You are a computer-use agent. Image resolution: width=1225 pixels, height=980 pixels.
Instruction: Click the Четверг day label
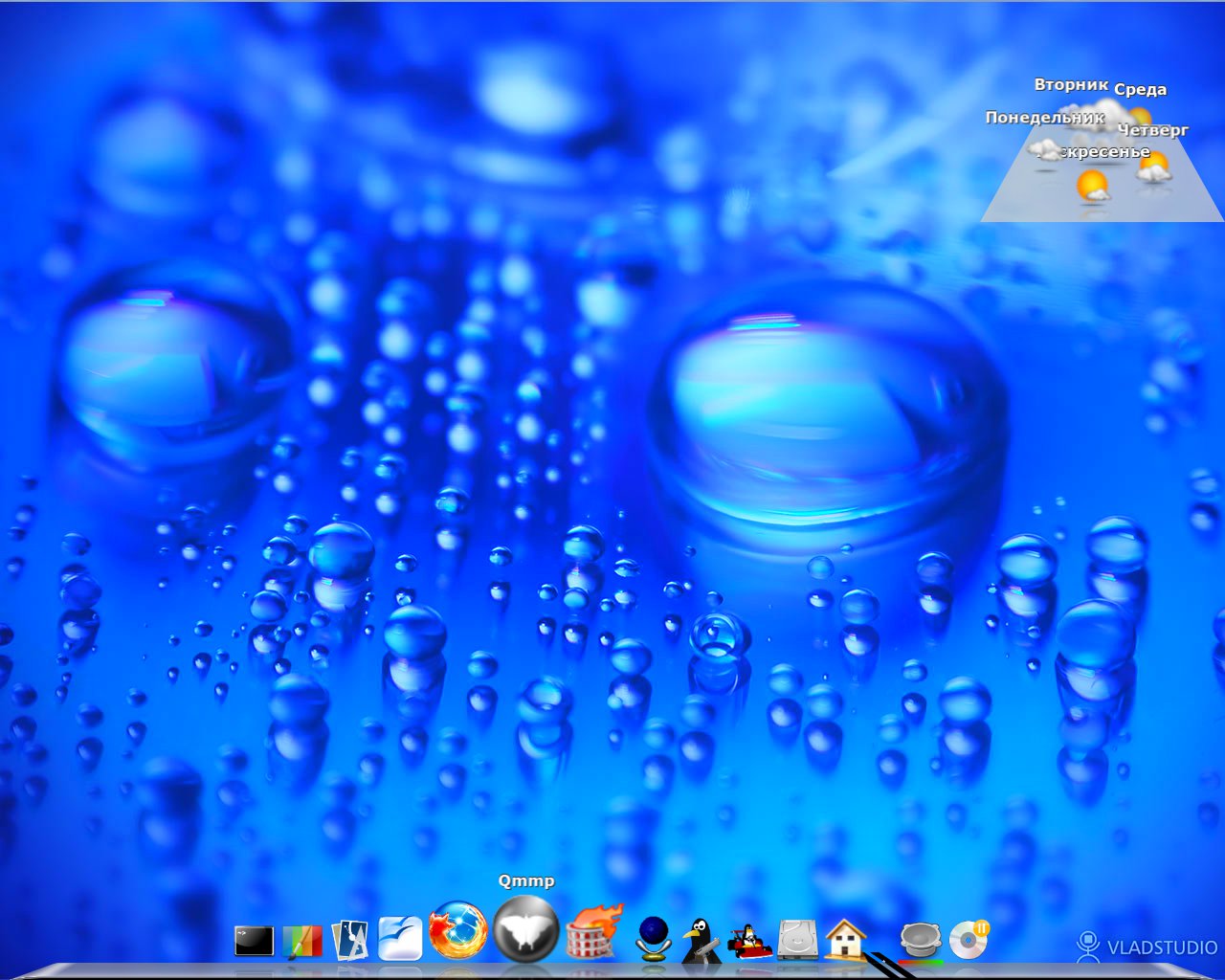click(1154, 130)
